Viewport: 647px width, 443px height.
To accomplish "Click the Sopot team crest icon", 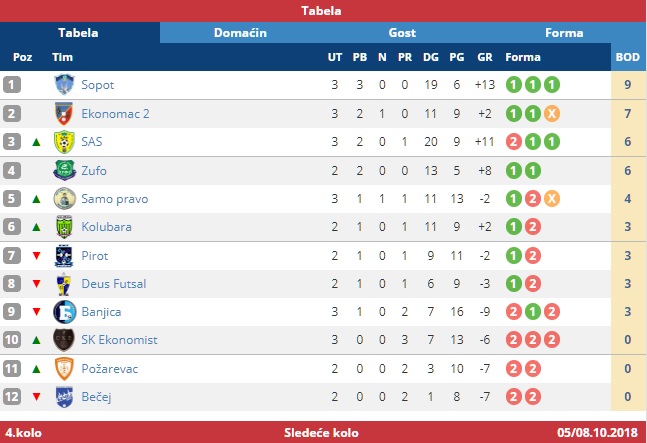I will (x=64, y=85).
